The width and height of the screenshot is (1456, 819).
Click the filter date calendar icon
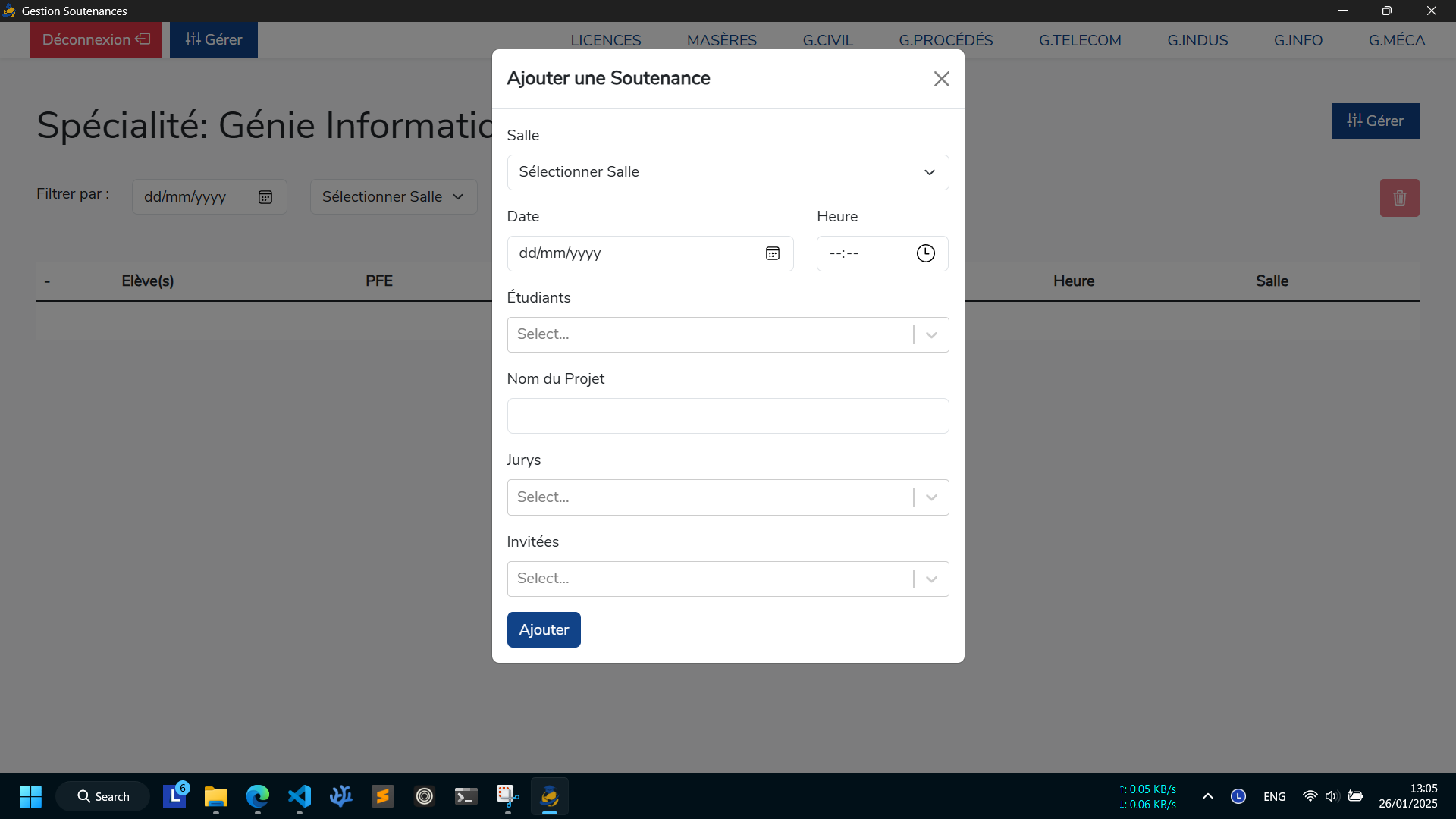[265, 197]
